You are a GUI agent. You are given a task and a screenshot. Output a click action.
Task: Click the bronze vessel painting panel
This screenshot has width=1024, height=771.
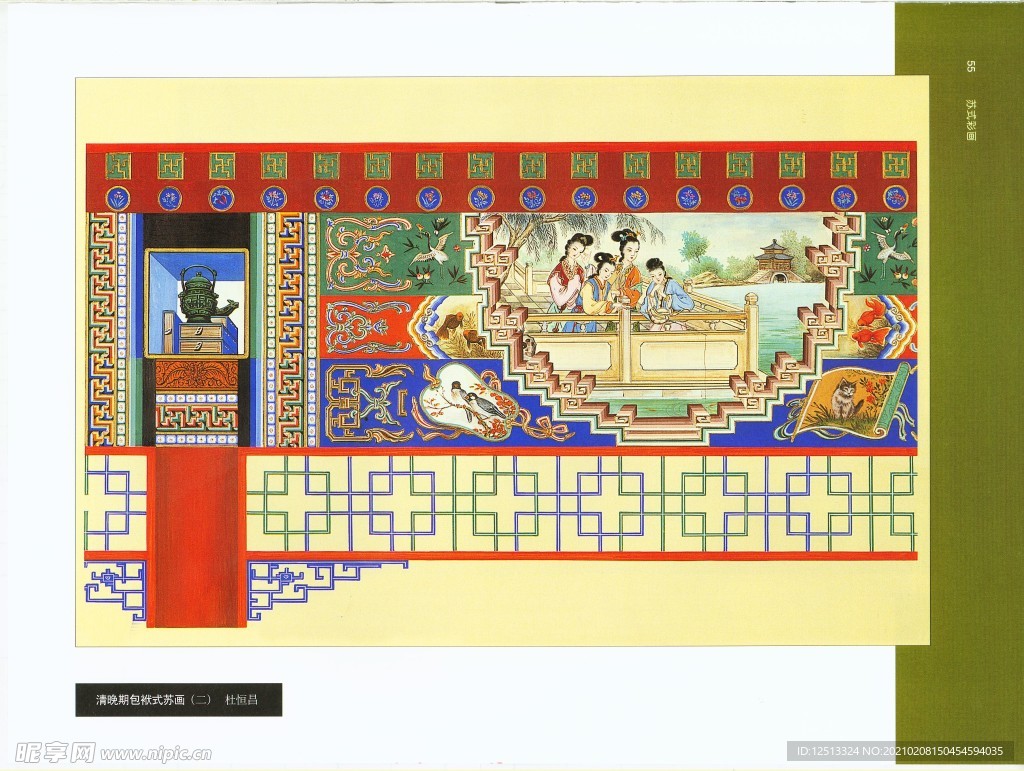(x=197, y=304)
